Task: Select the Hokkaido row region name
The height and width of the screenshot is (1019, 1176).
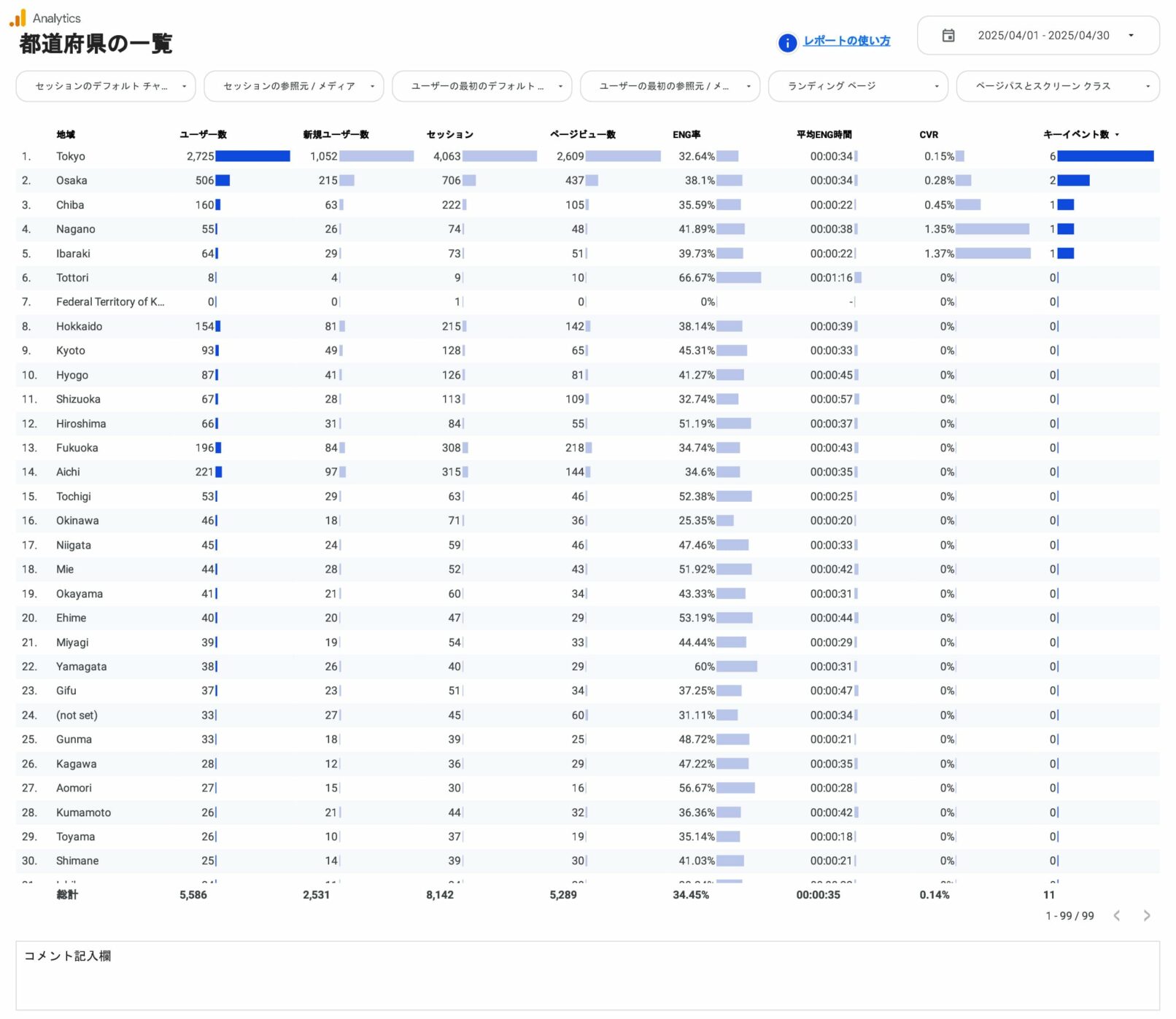Action: (x=79, y=326)
